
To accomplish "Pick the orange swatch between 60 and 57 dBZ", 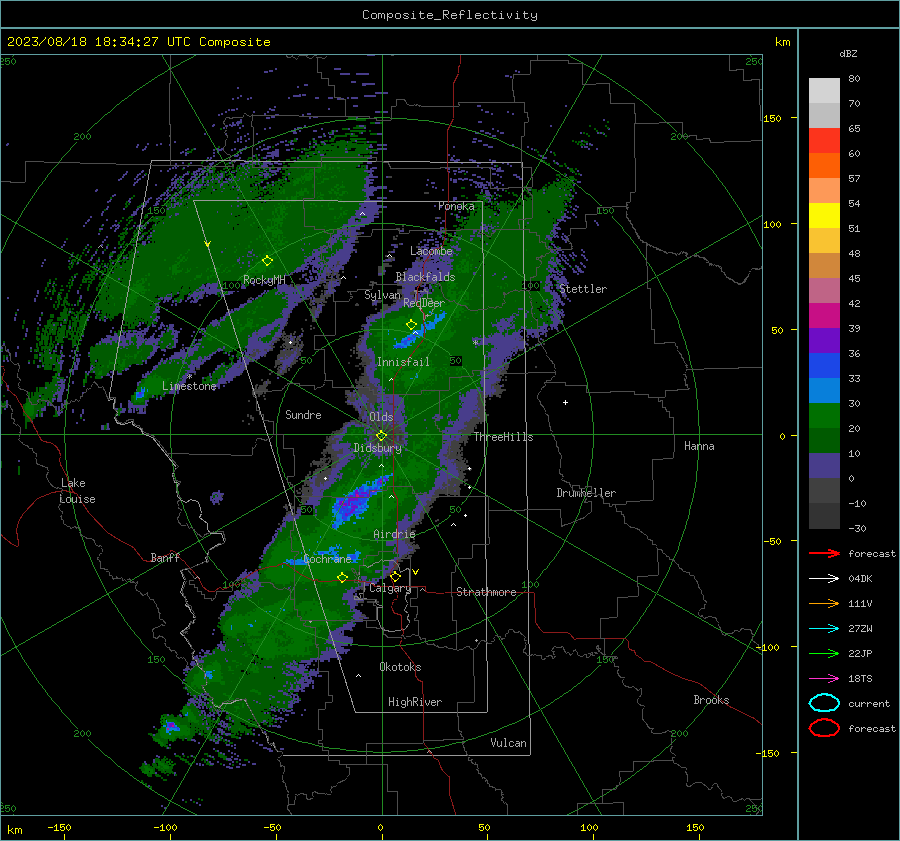I will 824,166.
